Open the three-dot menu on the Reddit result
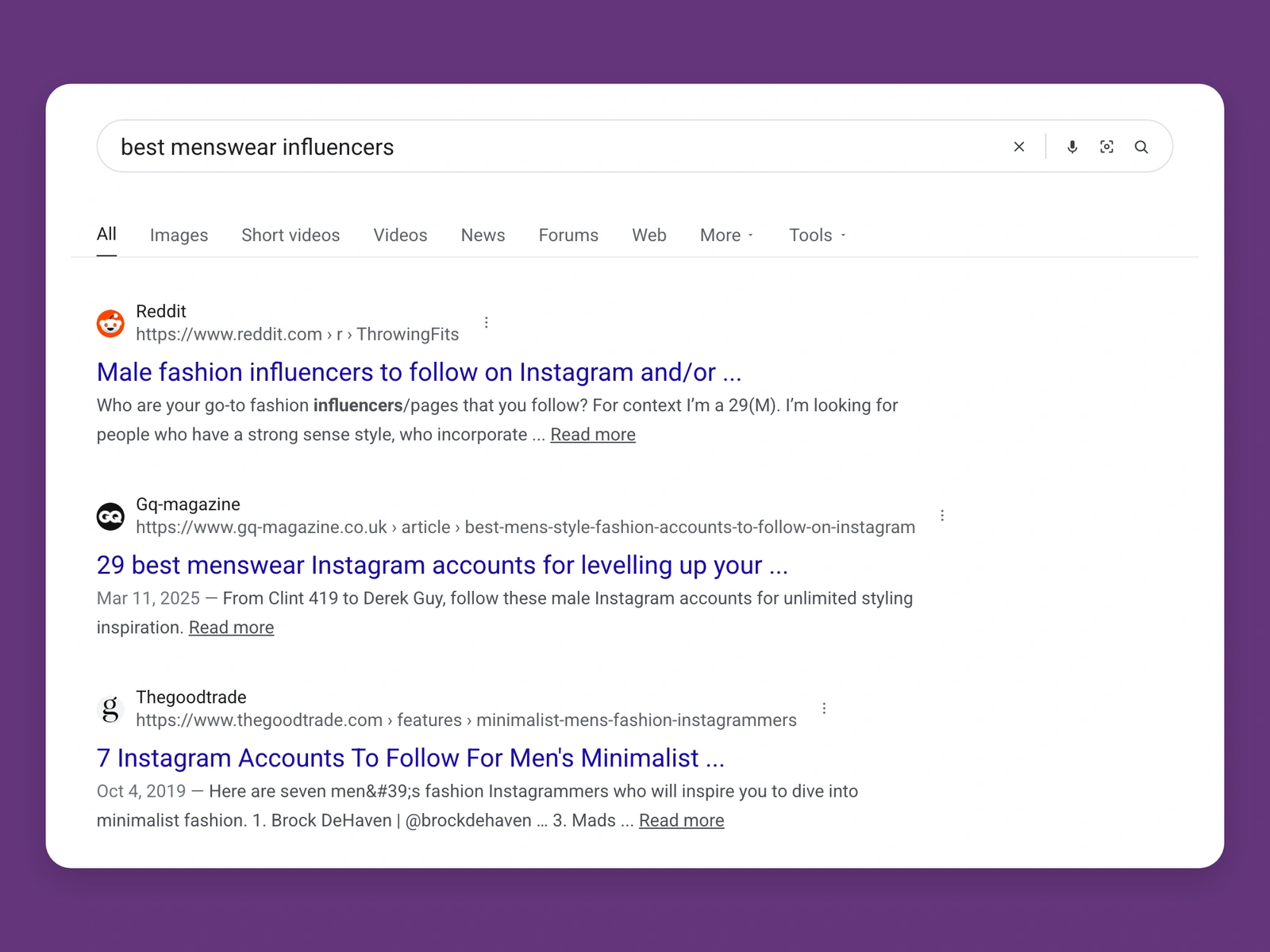The image size is (1270, 952). tap(487, 322)
